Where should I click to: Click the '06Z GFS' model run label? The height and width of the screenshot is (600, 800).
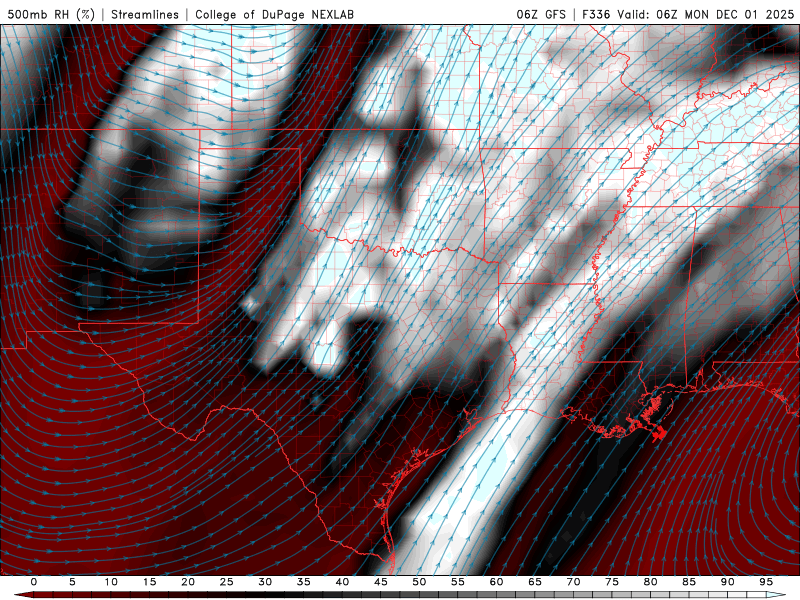541,14
